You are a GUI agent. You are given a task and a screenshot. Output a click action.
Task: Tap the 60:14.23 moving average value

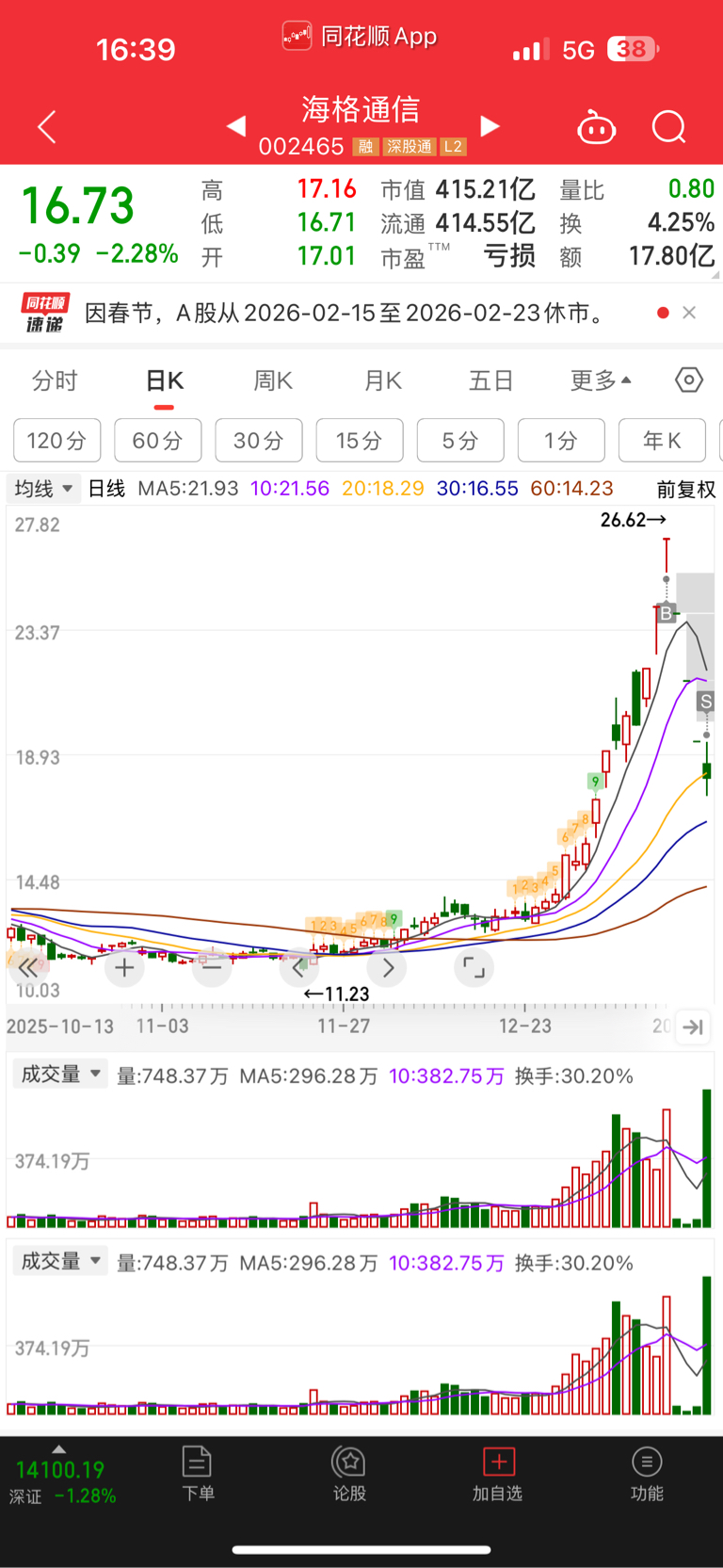(572, 490)
